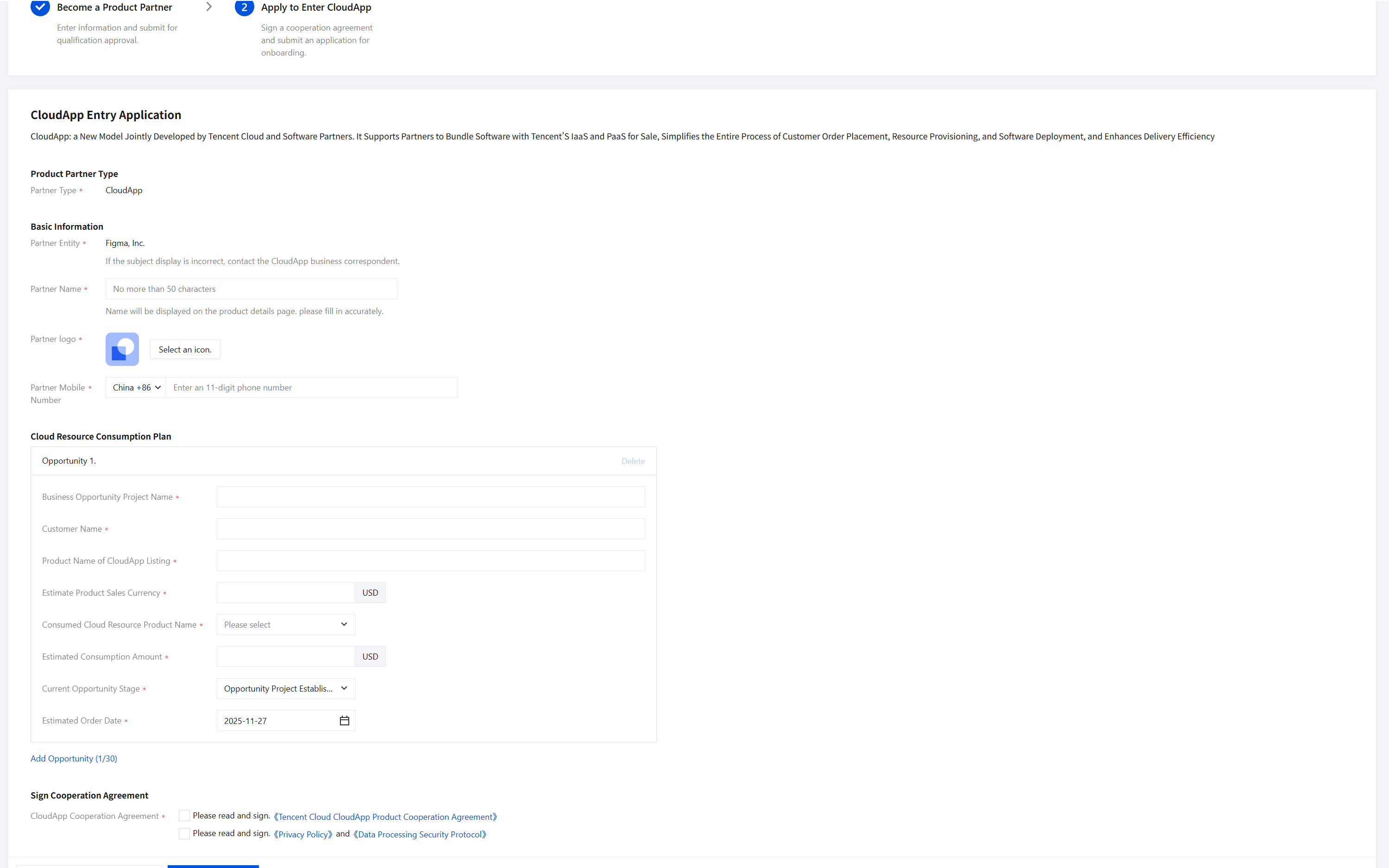Open the Data Processing Security Protocol link

pyautogui.click(x=420, y=834)
